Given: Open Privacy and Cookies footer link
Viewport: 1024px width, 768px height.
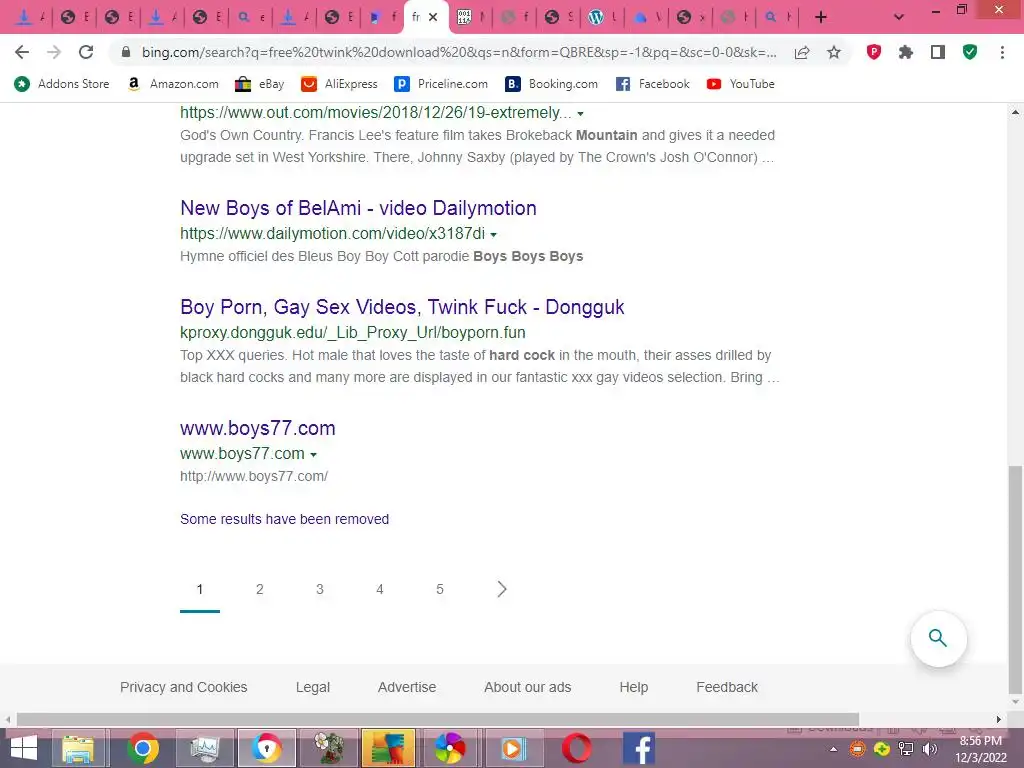Looking at the screenshot, I should [x=184, y=687].
